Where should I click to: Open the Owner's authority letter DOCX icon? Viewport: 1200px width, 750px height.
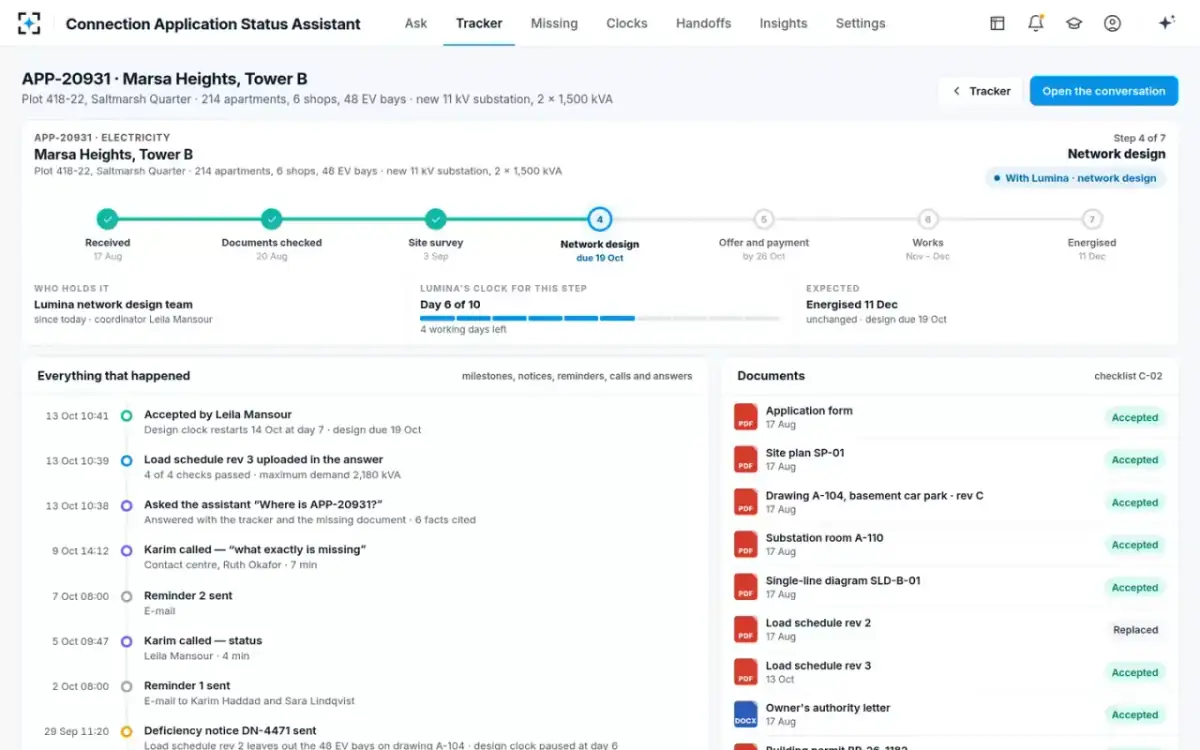click(745, 714)
